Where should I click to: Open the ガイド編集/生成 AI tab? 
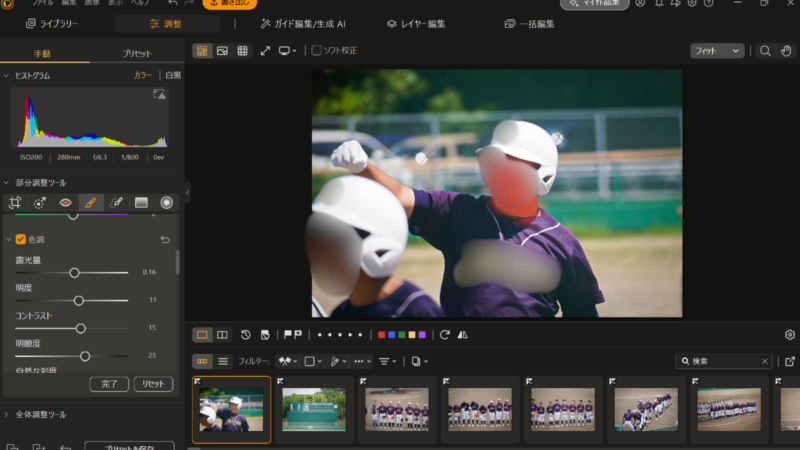click(x=303, y=23)
